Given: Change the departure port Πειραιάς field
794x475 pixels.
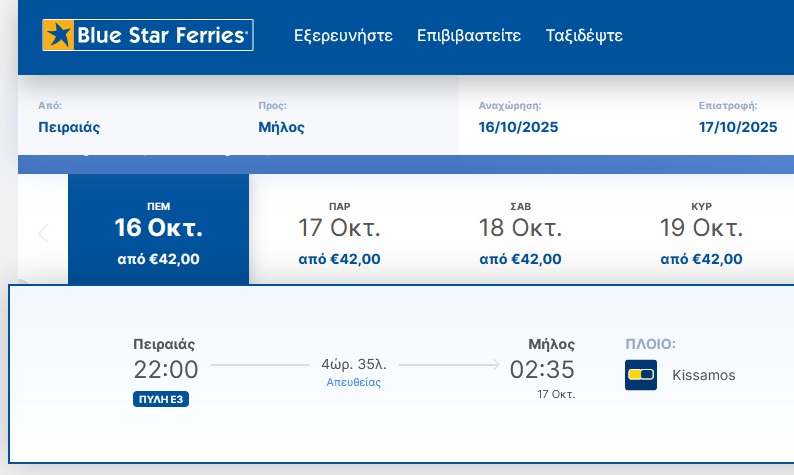Looking at the screenshot, I should [70, 127].
